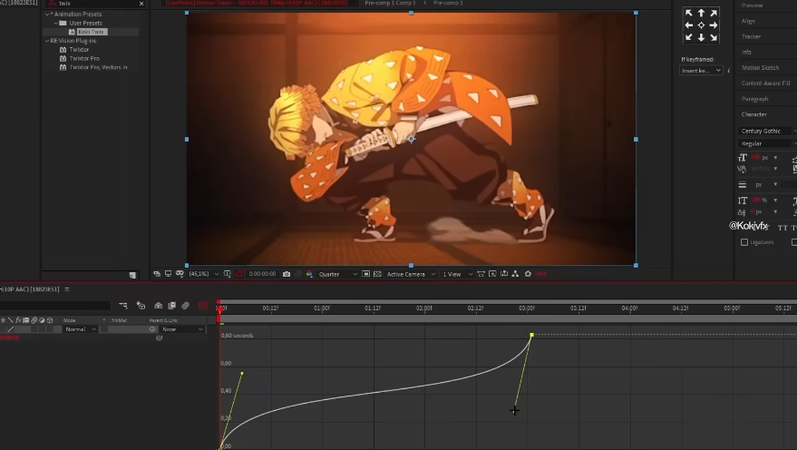Open the Motion Sketch panel tab
Image resolution: width=797 pixels, height=450 pixels.
point(760,68)
